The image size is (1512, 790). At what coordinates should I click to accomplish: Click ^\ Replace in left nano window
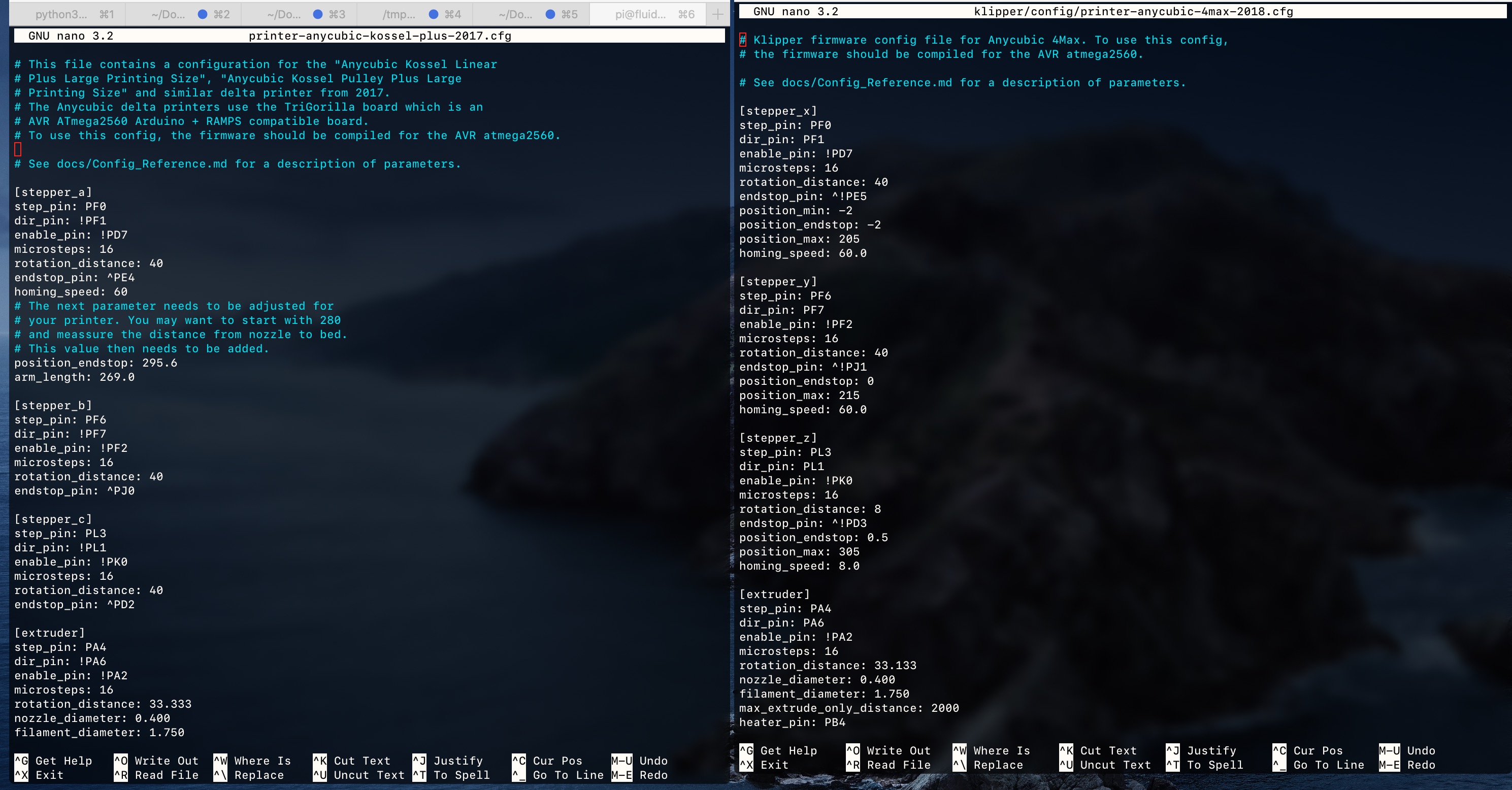click(249, 775)
